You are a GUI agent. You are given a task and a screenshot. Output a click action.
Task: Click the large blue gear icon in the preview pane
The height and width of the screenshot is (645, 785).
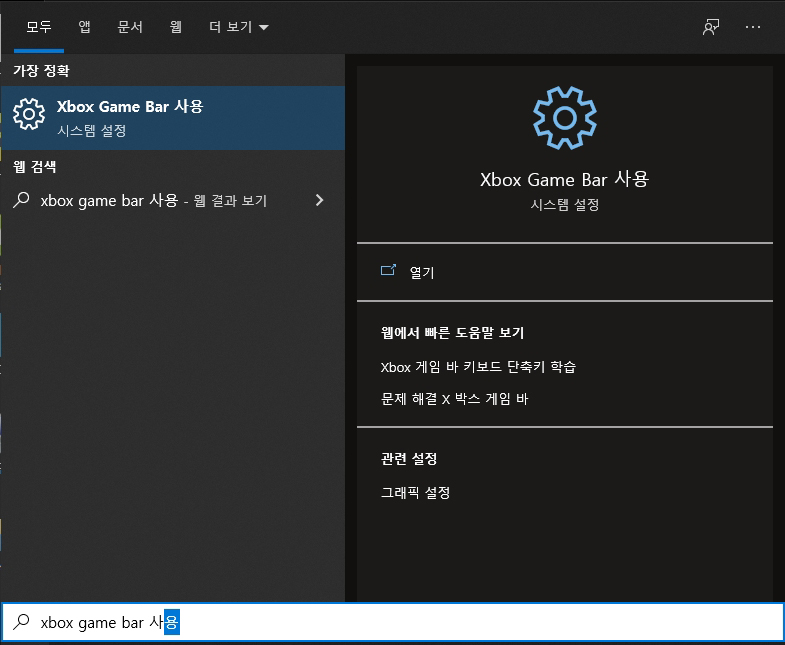click(x=565, y=118)
